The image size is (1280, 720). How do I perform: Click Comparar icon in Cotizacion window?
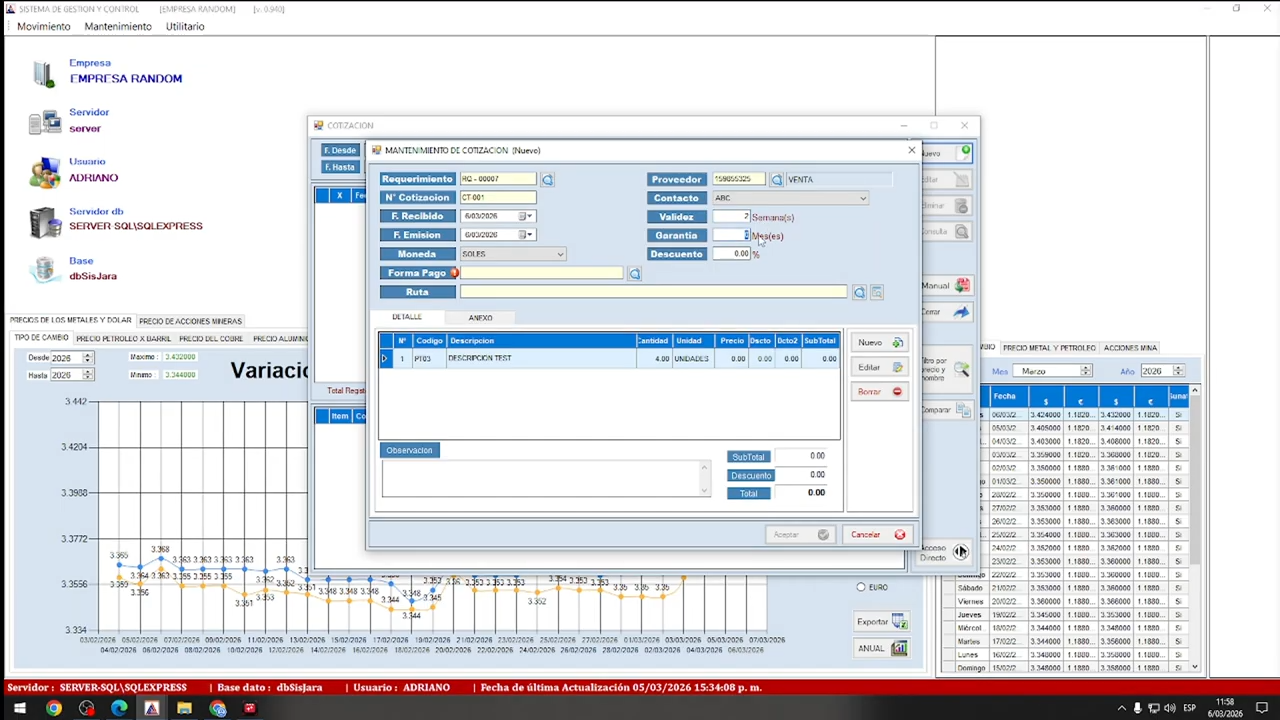pos(962,410)
